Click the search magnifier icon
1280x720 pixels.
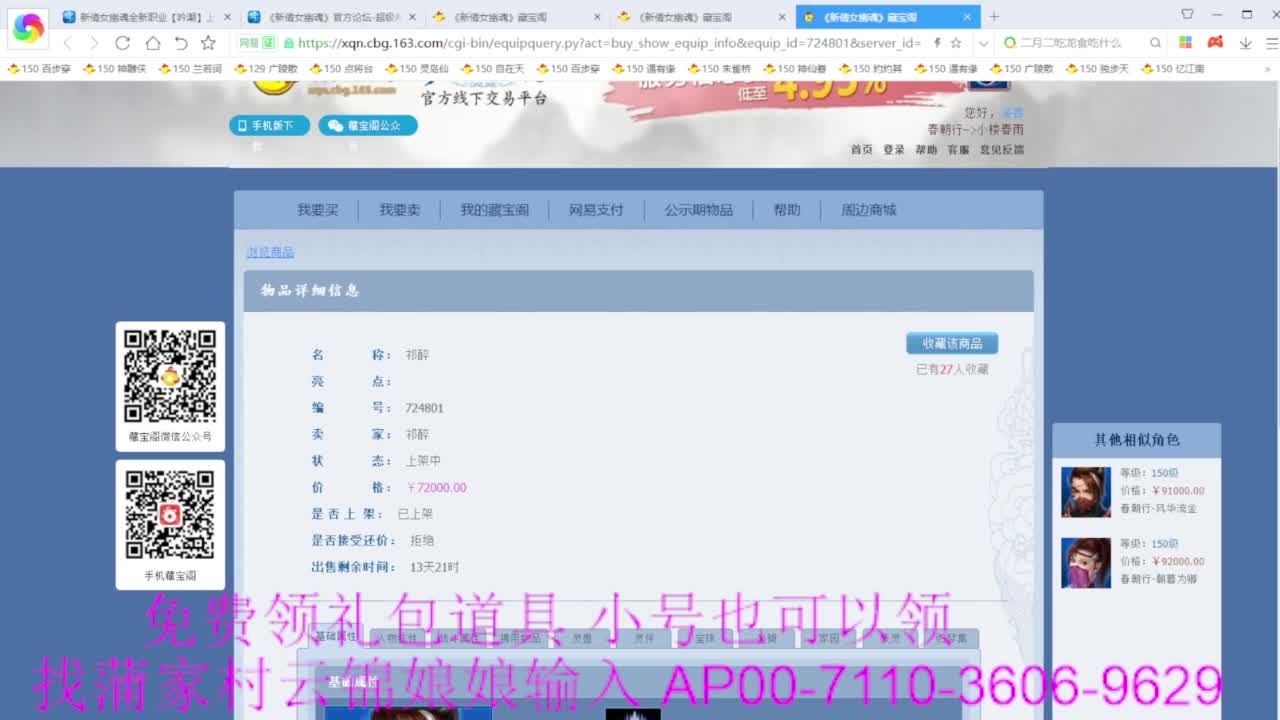click(1155, 43)
